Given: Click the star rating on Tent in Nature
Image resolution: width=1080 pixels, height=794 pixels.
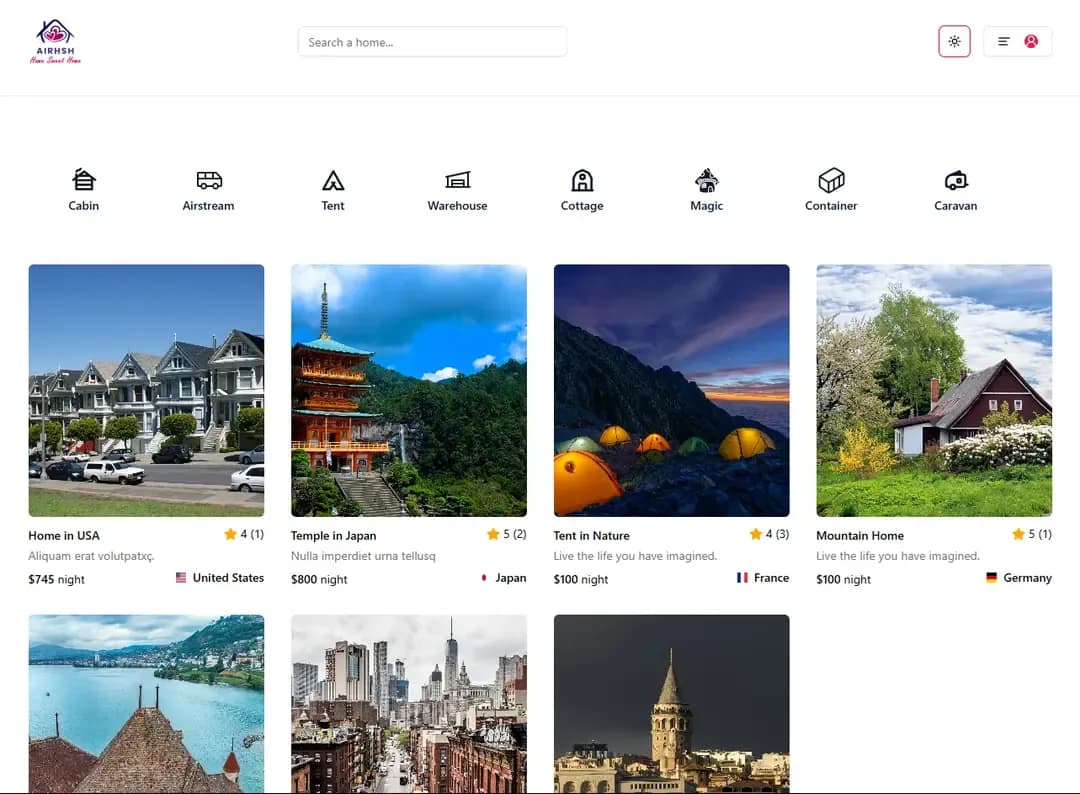Looking at the screenshot, I should click(x=769, y=534).
